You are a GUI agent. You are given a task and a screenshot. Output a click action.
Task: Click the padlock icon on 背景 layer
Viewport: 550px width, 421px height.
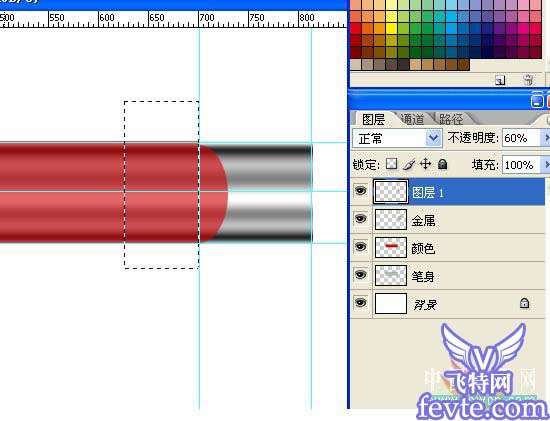[x=524, y=303]
